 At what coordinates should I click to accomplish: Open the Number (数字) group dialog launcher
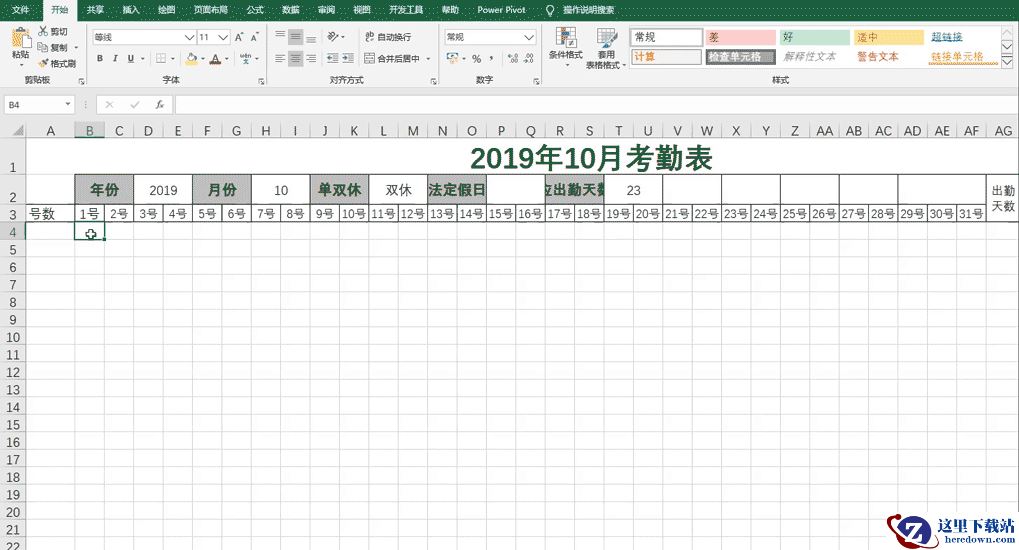(x=536, y=81)
